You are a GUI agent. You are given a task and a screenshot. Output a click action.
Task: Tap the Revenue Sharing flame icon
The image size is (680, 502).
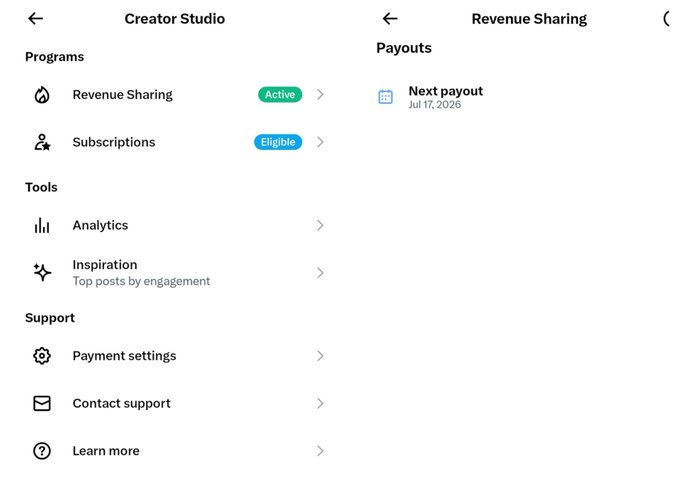(x=42, y=95)
